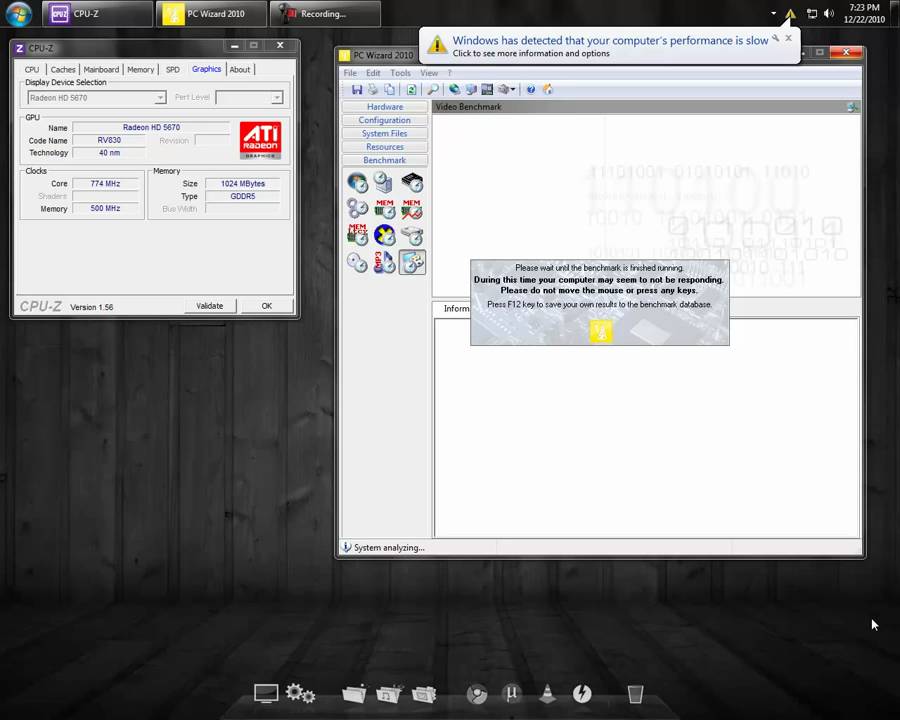Click the Save icon in PC Wizard toolbar

tap(356, 90)
